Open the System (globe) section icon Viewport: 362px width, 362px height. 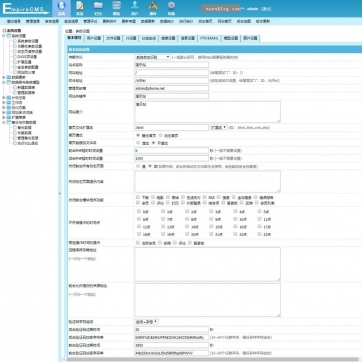point(61,8)
